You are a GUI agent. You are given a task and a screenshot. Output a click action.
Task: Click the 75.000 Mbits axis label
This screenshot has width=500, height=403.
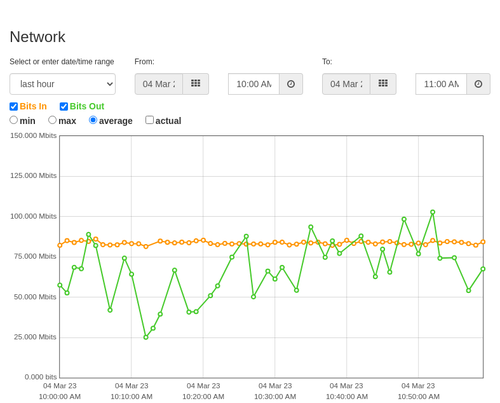[x=35, y=256]
